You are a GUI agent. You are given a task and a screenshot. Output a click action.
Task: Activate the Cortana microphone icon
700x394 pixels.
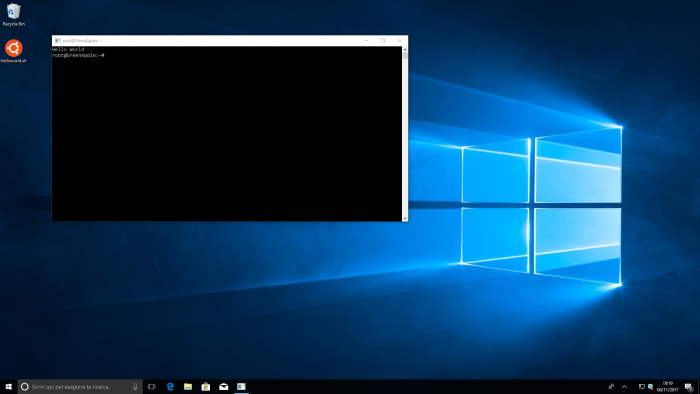coord(135,386)
